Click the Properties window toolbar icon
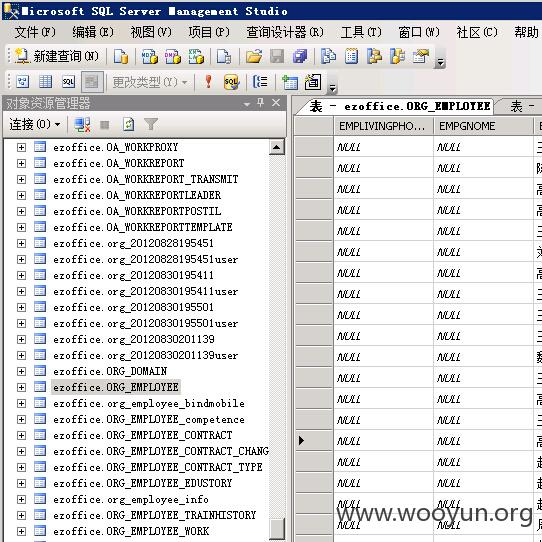The height and width of the screenshot is (542, 542). tap(420, 56)
